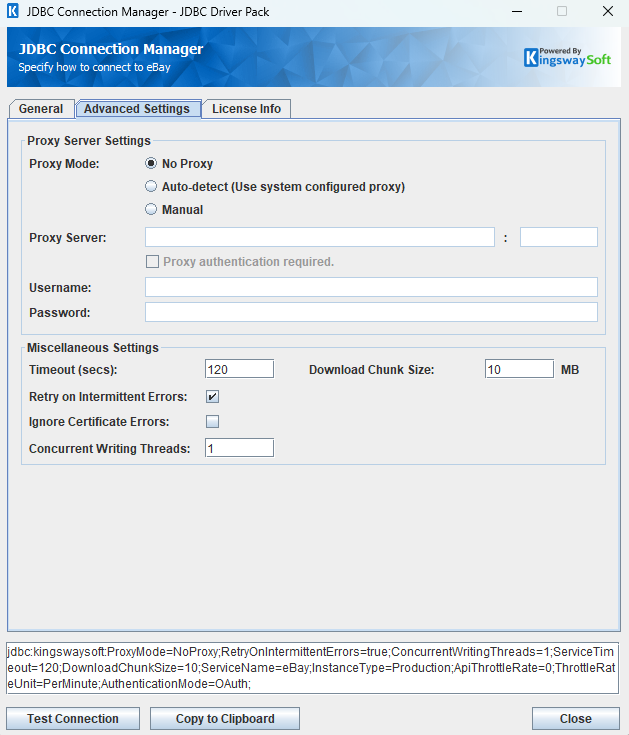Click the Miscellaneous Settings group title

pos(93,348)
